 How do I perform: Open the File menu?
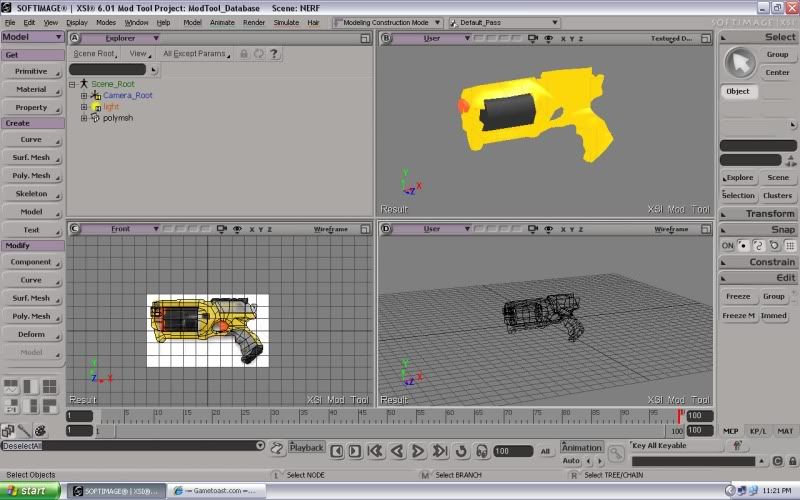(10, 22)
